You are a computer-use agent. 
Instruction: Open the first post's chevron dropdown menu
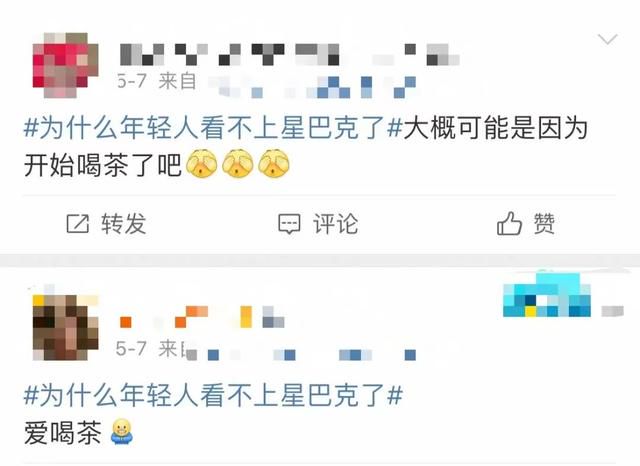point(608,39)
